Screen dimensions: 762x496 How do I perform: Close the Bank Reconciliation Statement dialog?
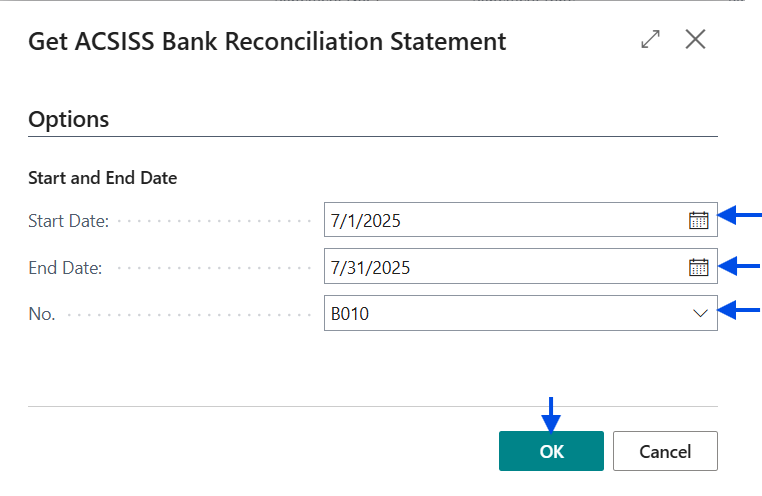coord(696,40)
